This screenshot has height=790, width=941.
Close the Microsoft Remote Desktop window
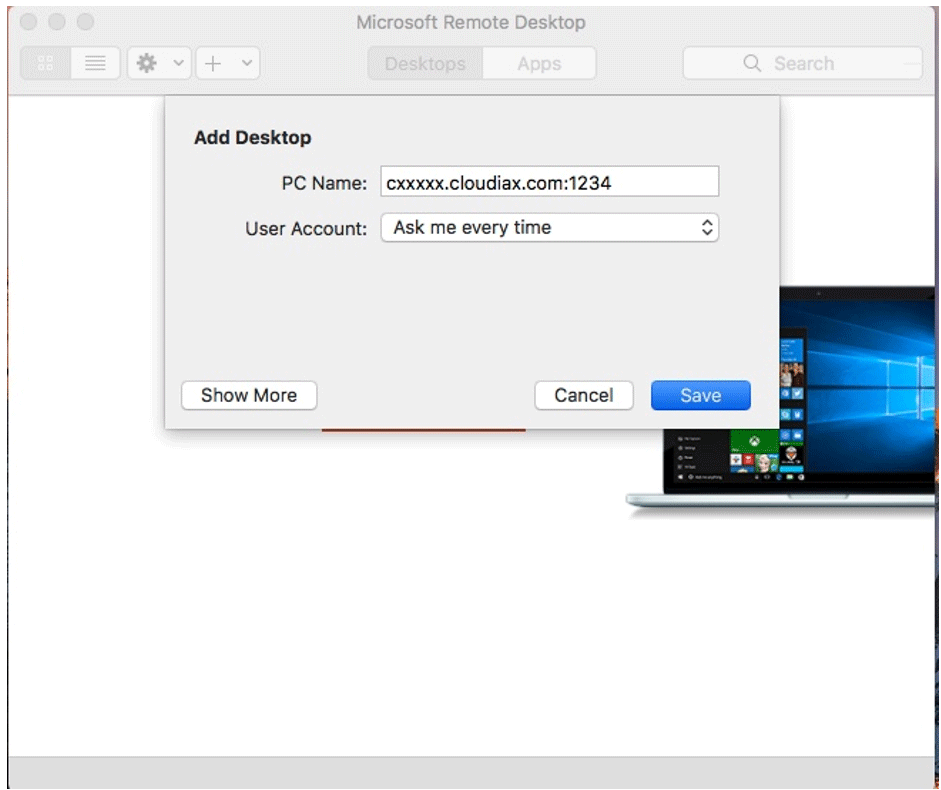coord(28,22)
